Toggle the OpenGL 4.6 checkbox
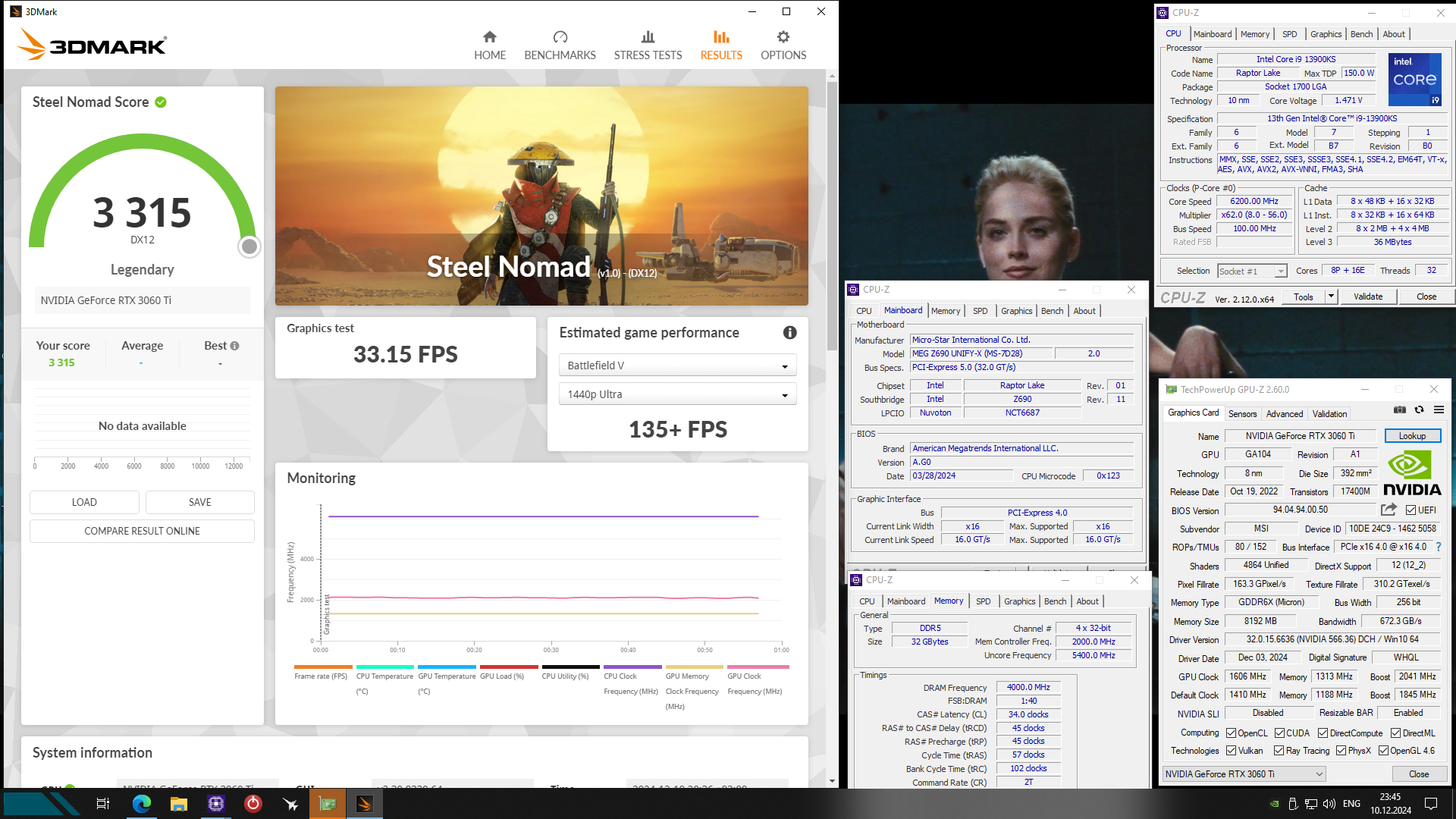The width and height of the screenshot is (1456, 819). coord(1383,751)
